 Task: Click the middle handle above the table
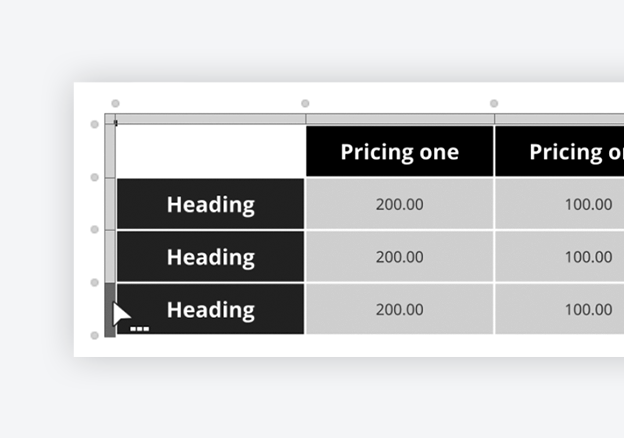(x=305, y=103)
